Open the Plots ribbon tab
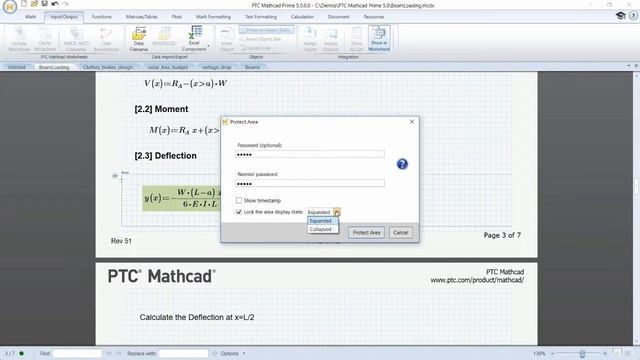Image resolution: width=640 pixels, height=360 pixels. pyautogui.click(x=177, y=17)
